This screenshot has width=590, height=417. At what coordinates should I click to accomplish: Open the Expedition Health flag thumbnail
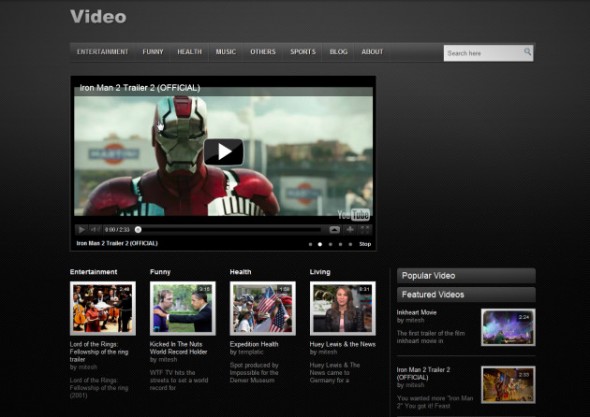click(263, 308)
